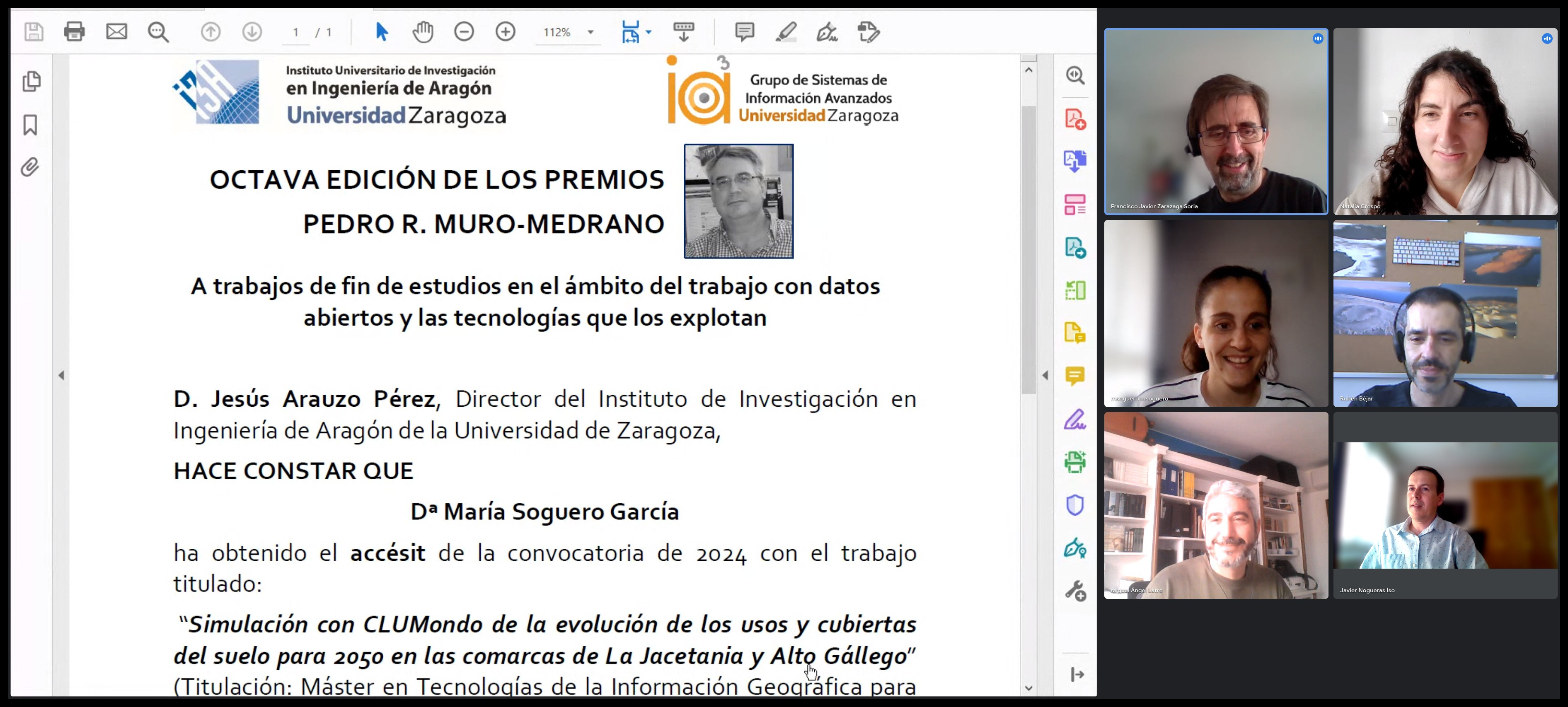Viewport: 1568px width, 707px height.
Task: Click Export PDF tool icon
Action: point(1075,161)
